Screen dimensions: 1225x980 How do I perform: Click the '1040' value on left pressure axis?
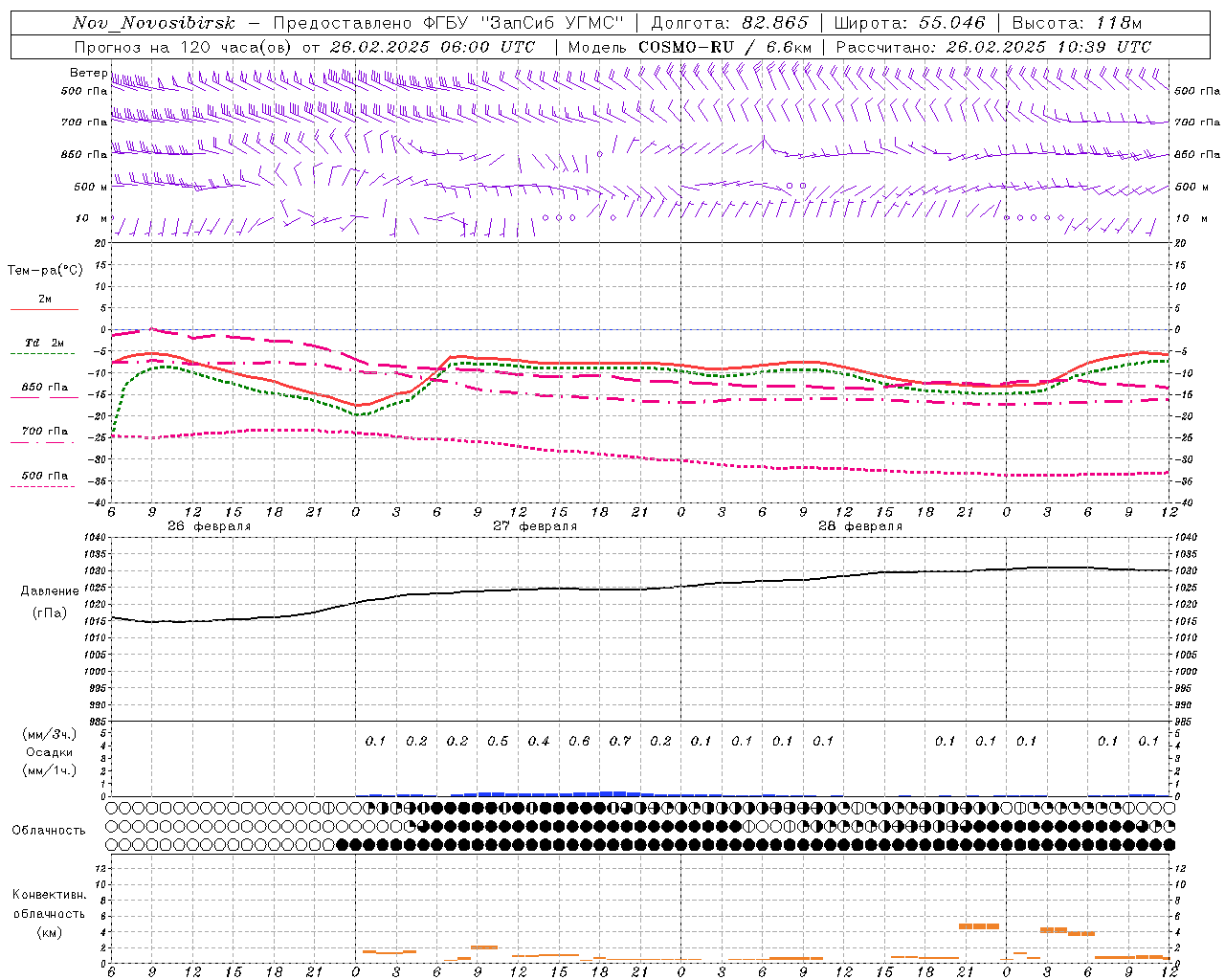pyautogui.click(x=97, y=539)
